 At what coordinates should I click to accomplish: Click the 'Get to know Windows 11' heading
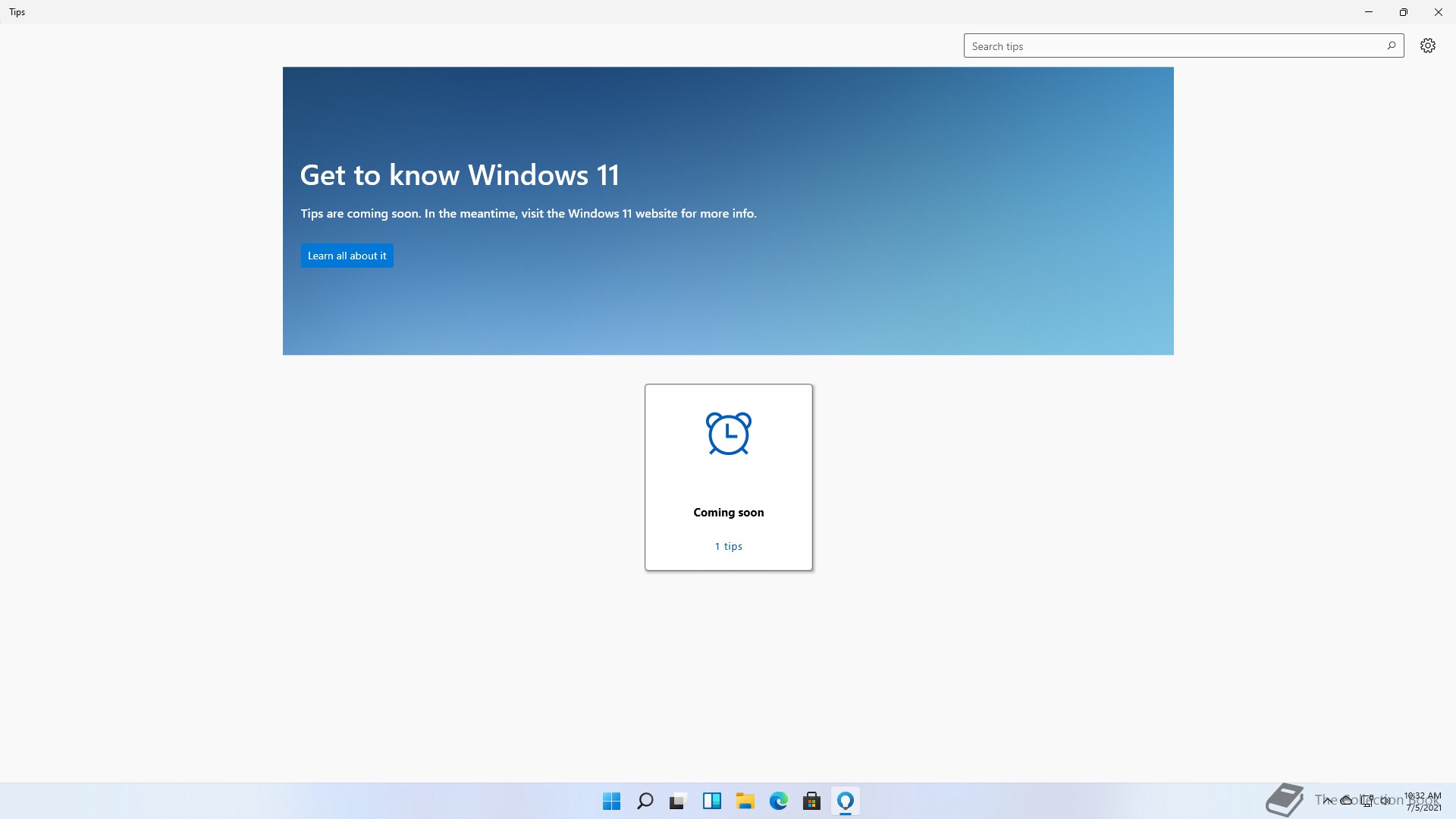click(x=460, y=175)
